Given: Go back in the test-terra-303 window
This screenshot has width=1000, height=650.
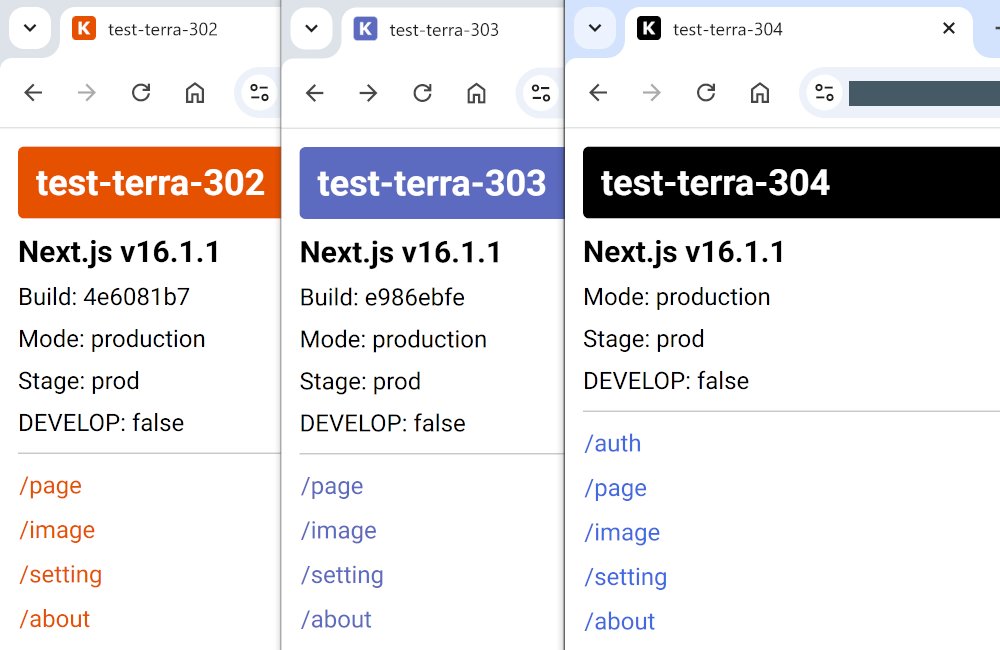Looking at the screenshot, I should [x=314, y=93].
